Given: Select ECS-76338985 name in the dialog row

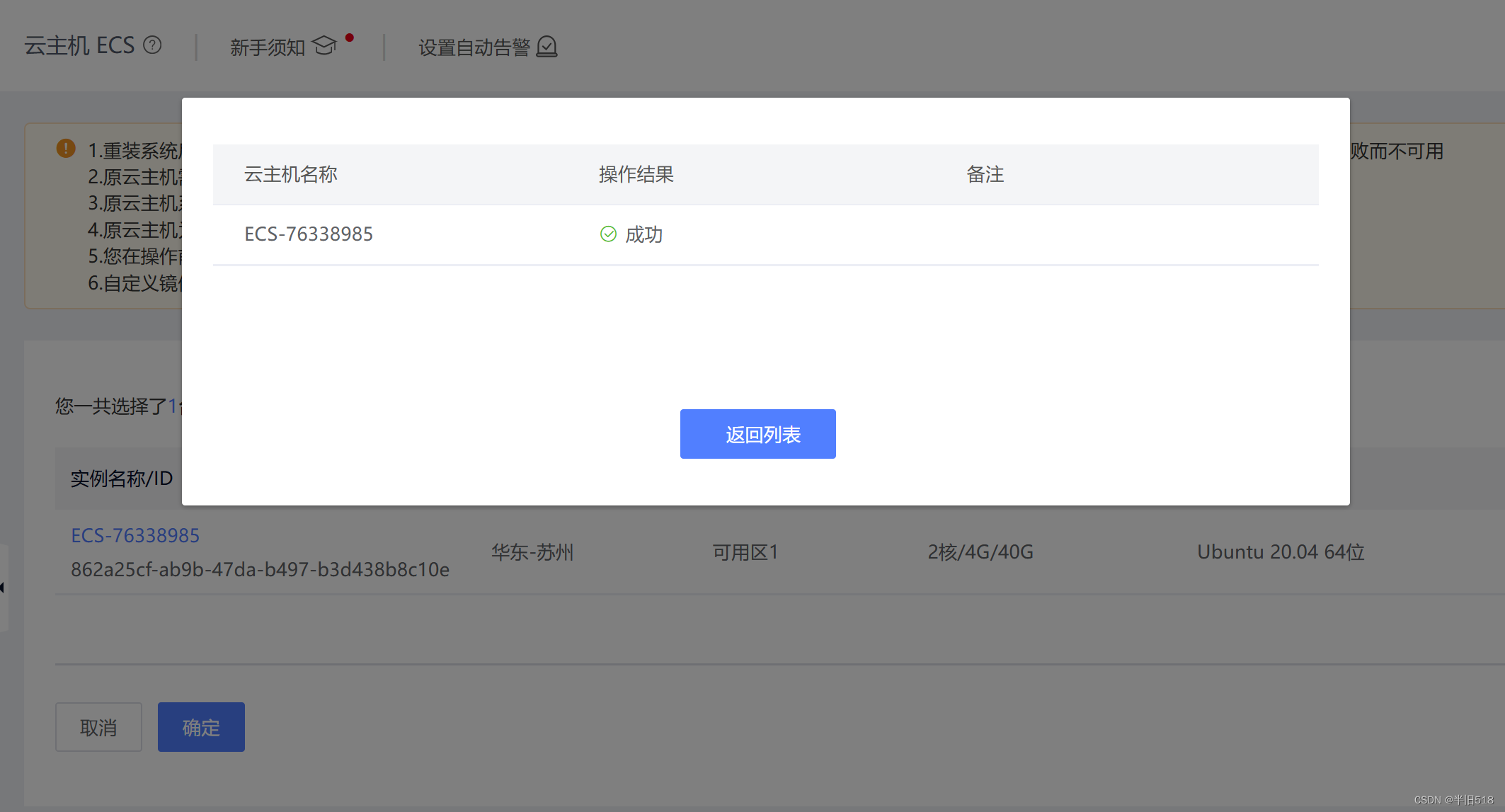Looking at the screenshot, I should 309,234.
